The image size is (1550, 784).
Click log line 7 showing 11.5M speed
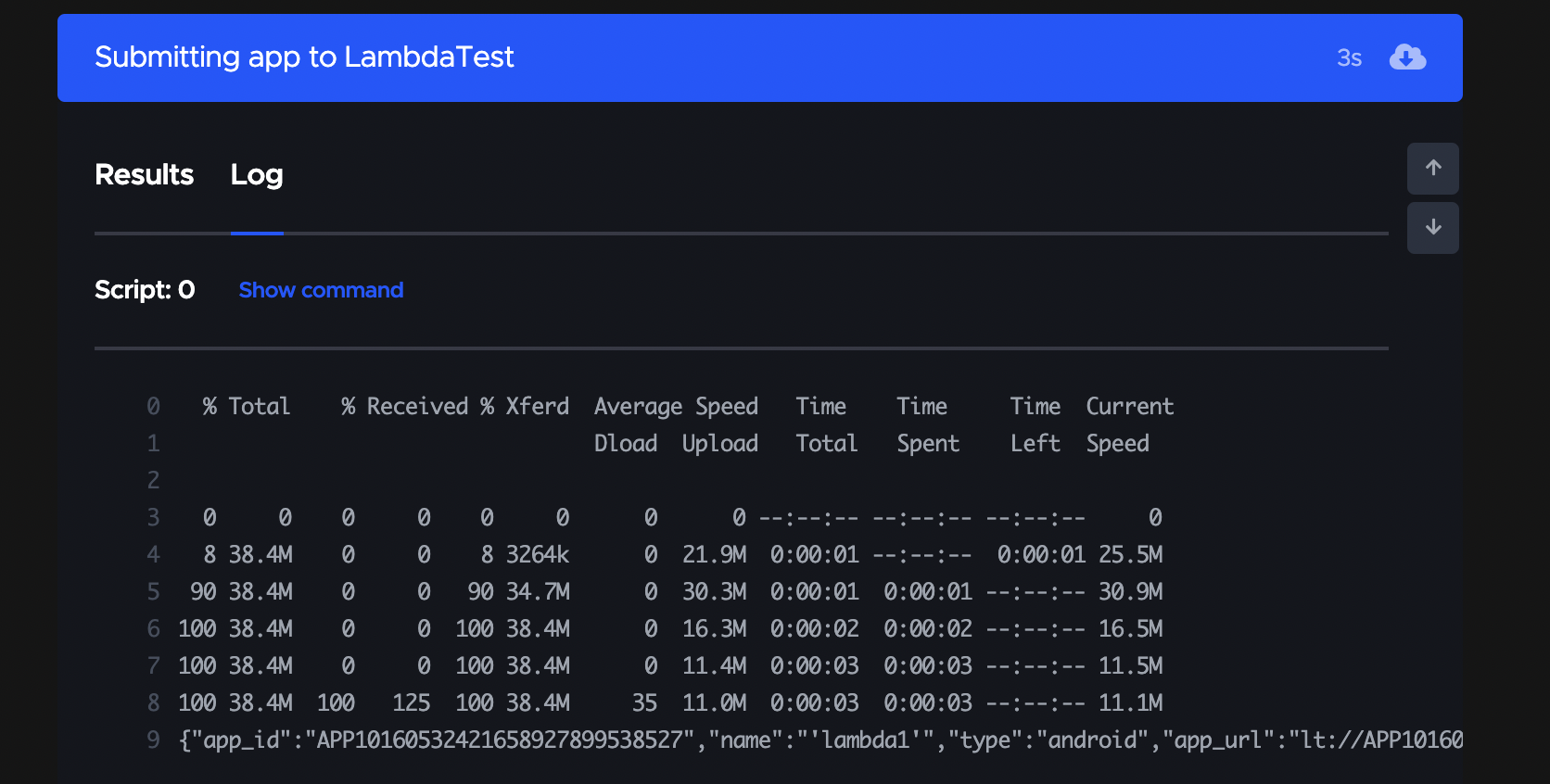(654, 665)
